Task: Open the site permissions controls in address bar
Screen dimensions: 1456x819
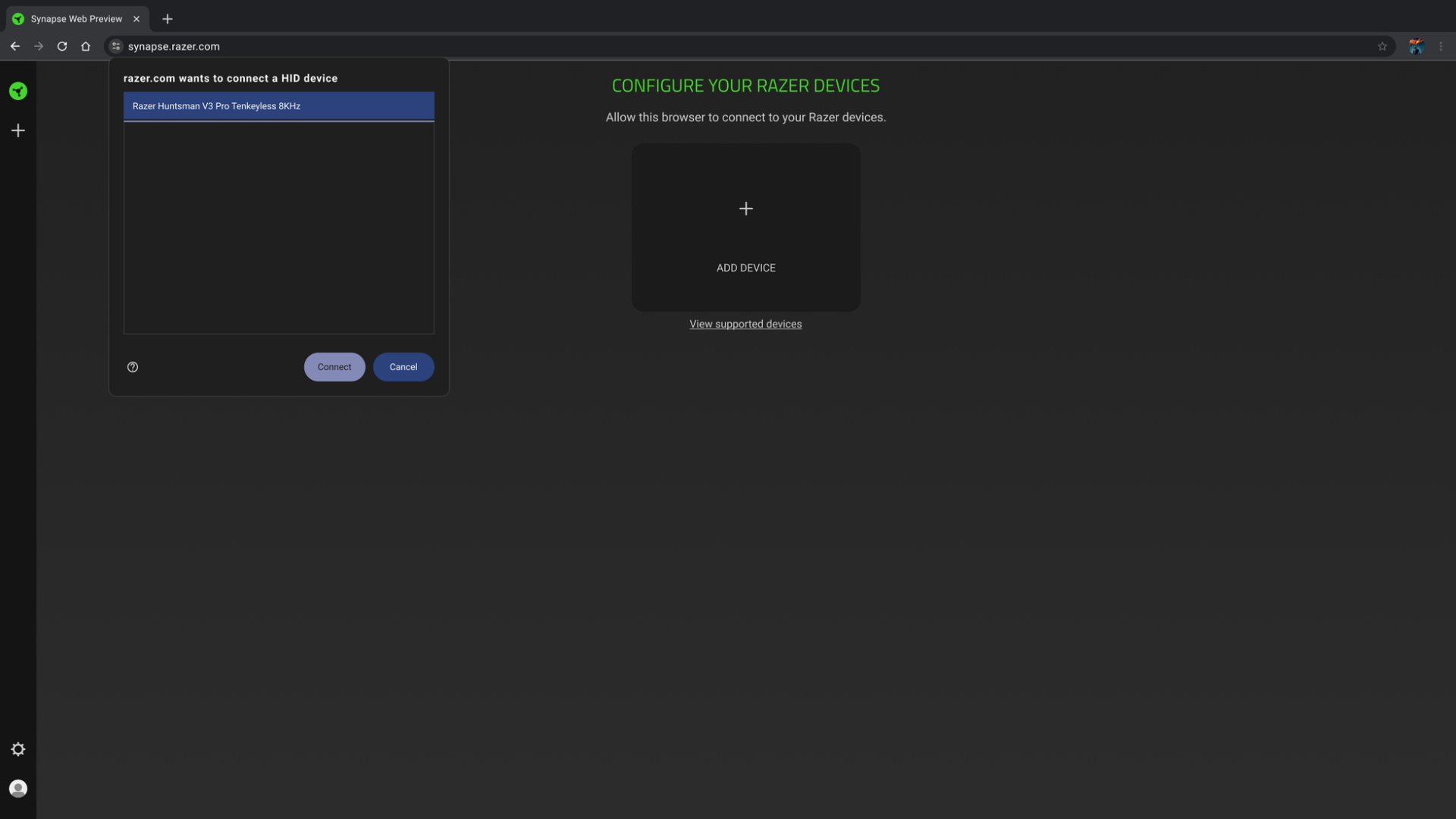Action: (115, 46)
